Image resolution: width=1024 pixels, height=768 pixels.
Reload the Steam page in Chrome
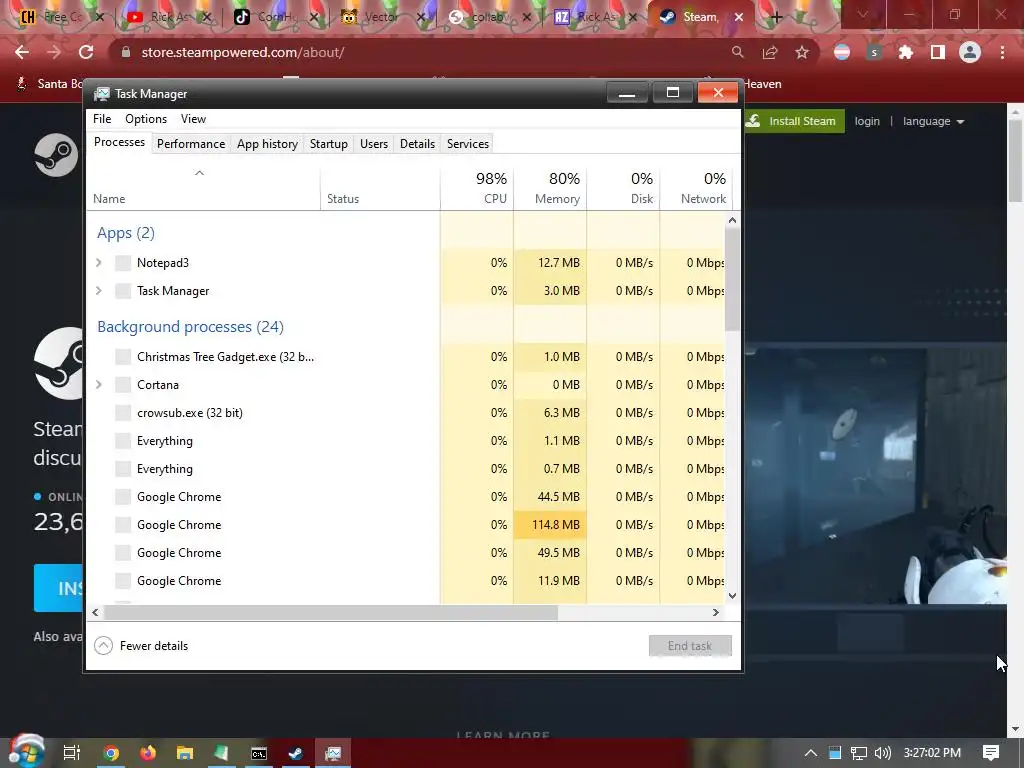[86, 52]
